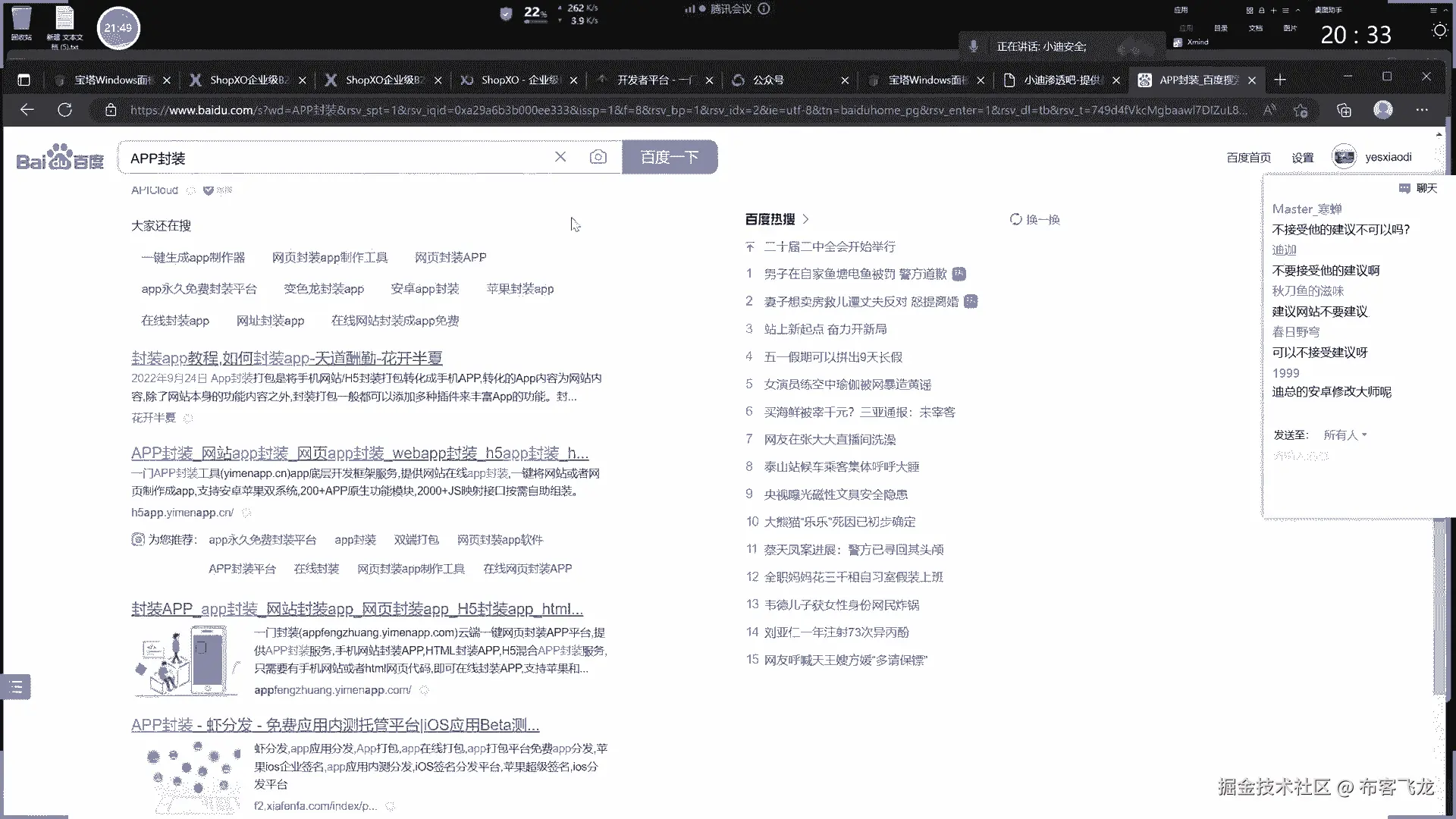
Task: Open the tab actions icon at tab strip left
Action: tap(24, 80)
